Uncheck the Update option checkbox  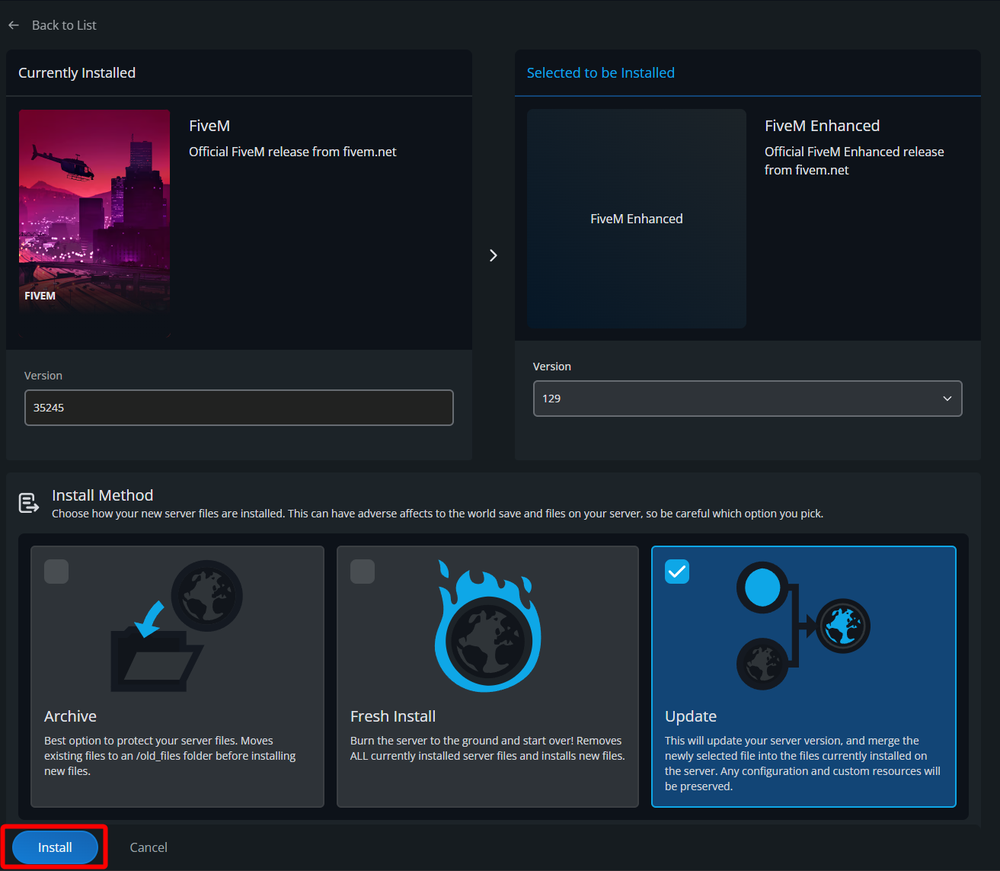pos(677,571)
